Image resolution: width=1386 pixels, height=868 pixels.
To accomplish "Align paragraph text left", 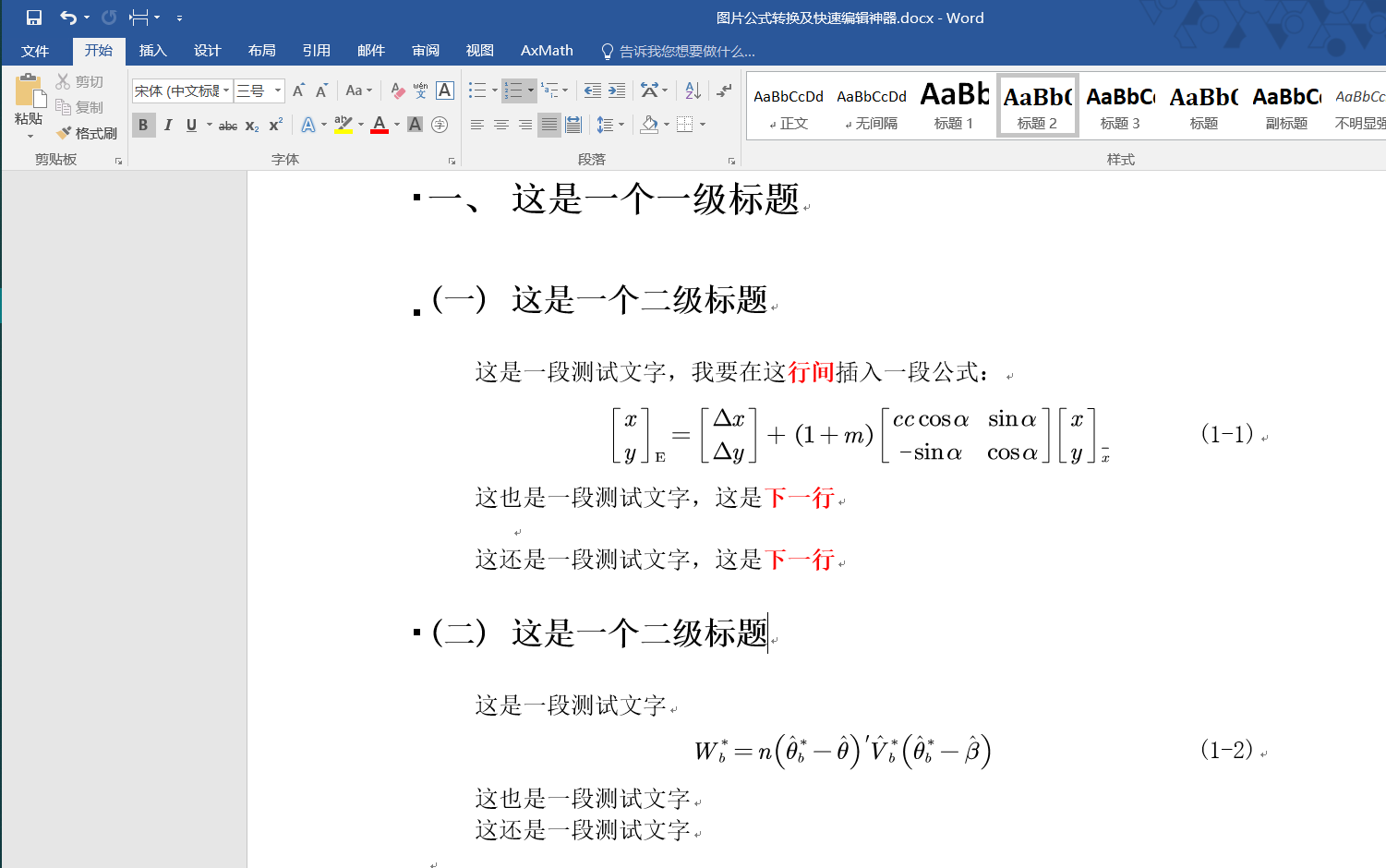I will 477,125.
